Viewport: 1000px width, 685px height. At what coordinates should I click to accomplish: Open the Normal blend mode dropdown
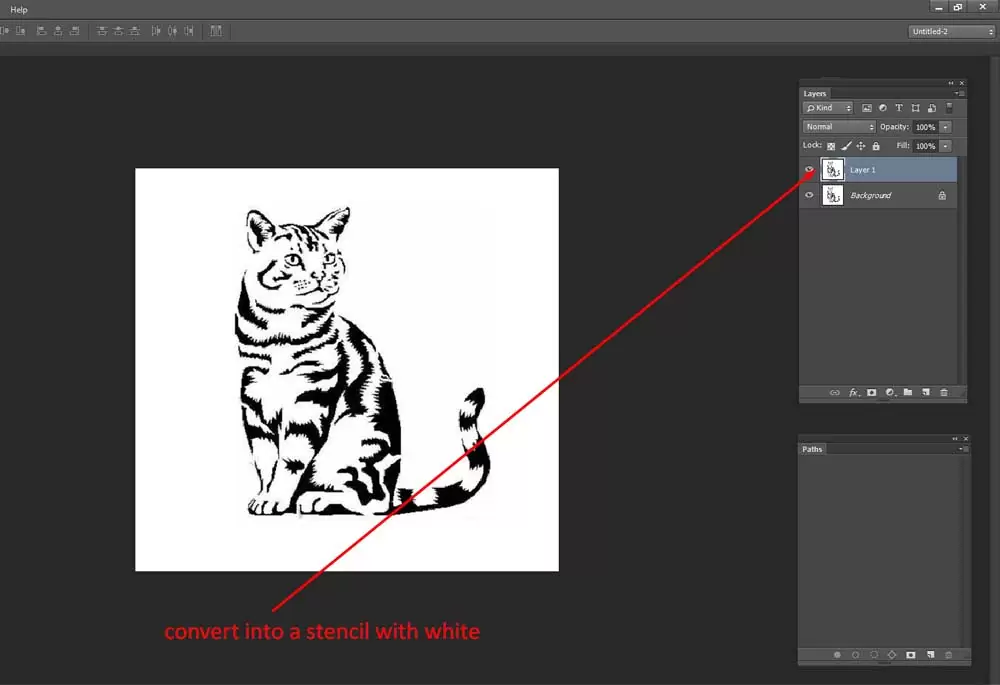[839, 127]
